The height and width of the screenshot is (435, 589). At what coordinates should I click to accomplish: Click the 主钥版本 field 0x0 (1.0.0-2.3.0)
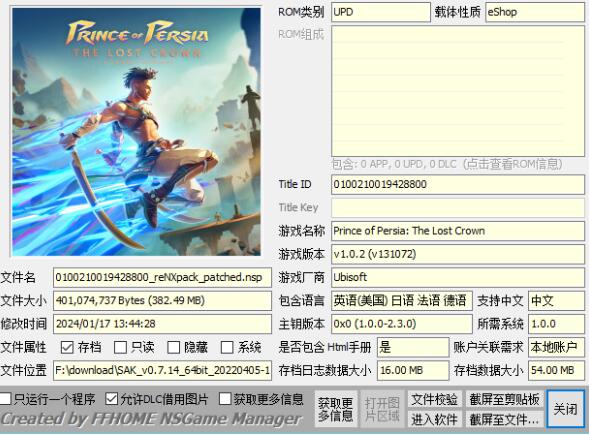pyautogui.click(x=402, y=324)
